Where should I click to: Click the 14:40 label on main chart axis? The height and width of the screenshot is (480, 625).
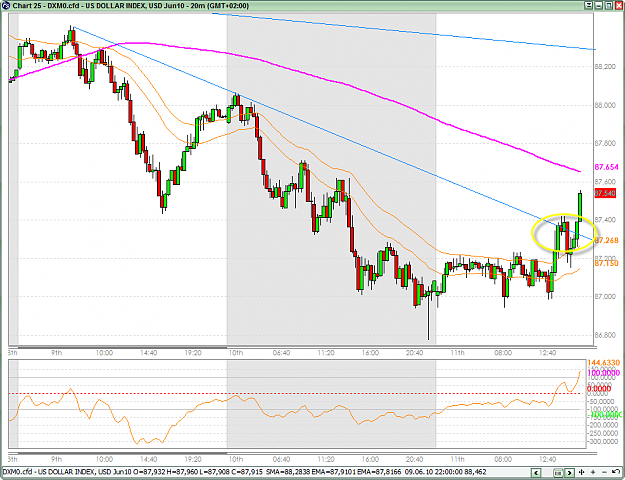pos(148,353)
